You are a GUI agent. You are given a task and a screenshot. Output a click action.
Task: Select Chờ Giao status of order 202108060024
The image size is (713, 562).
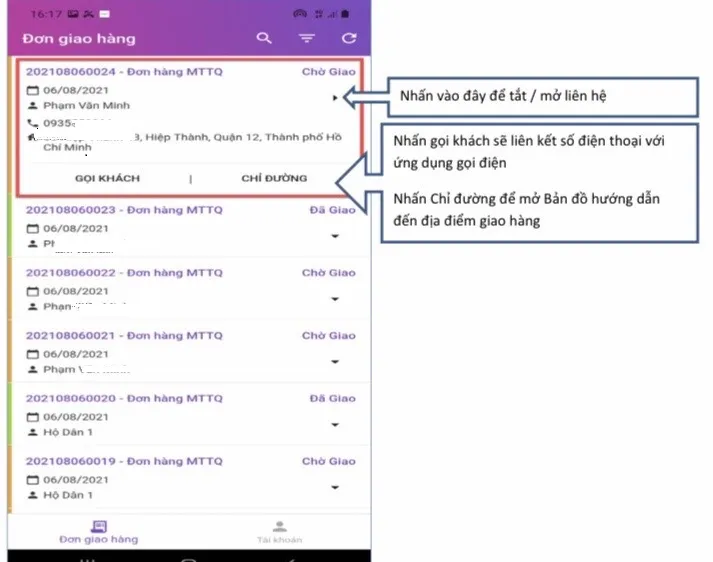[x=328, y=72]
